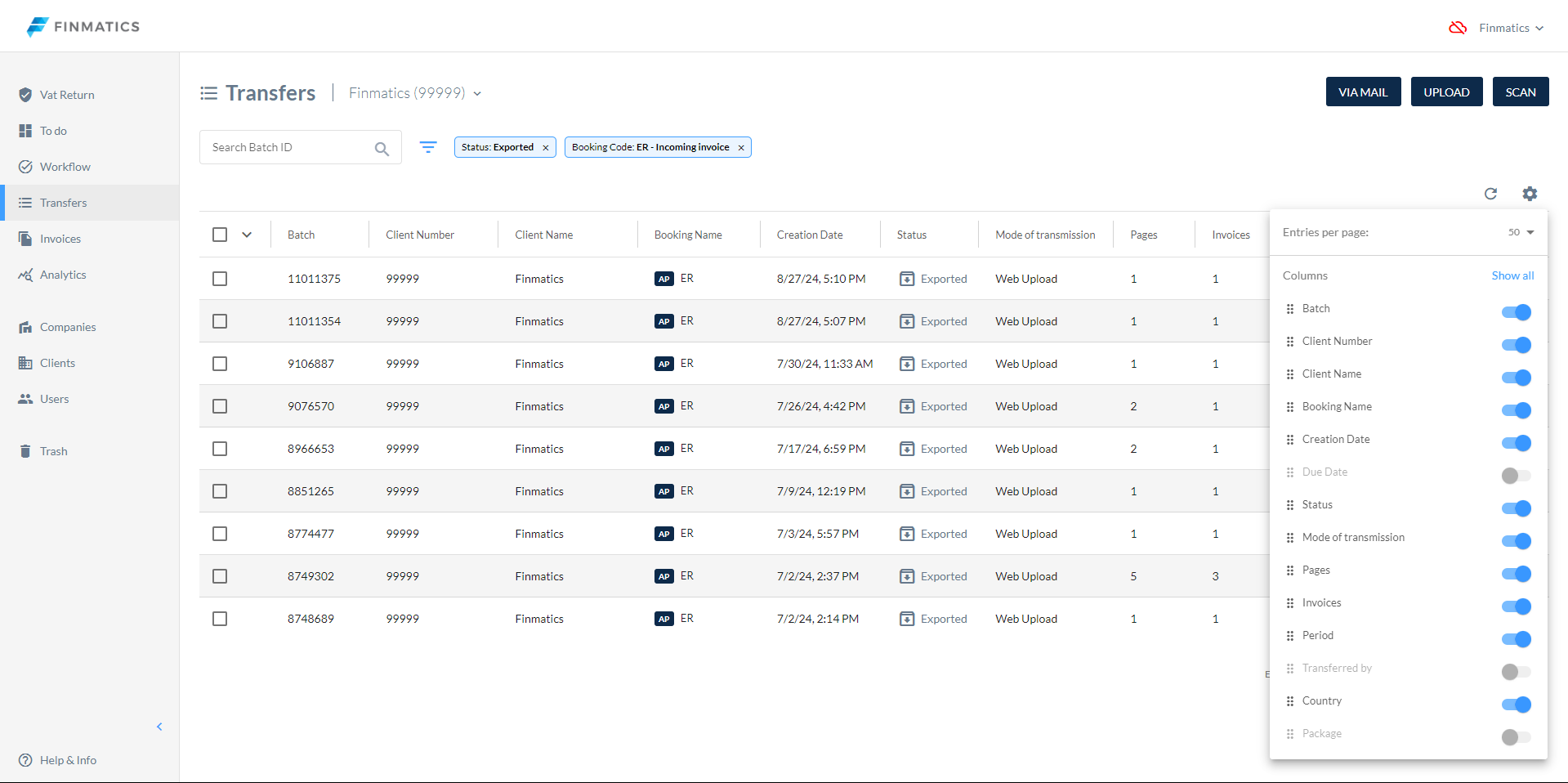1568x783 pixels.
Task: Select the row checkbox for batch 11011375
Action: click(x=220, y=279)
